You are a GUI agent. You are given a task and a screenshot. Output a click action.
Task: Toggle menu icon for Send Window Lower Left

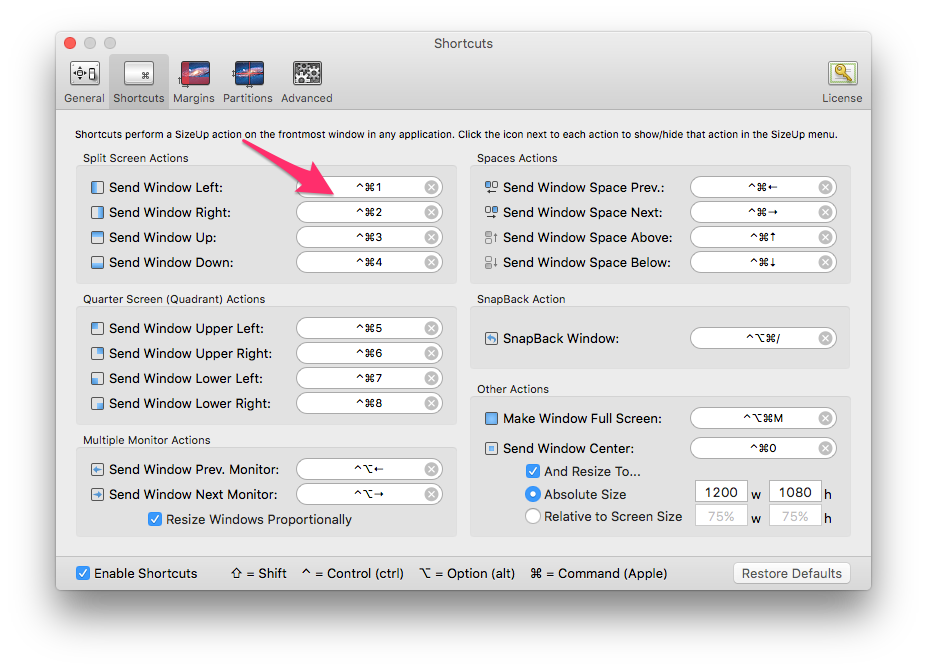98,378
